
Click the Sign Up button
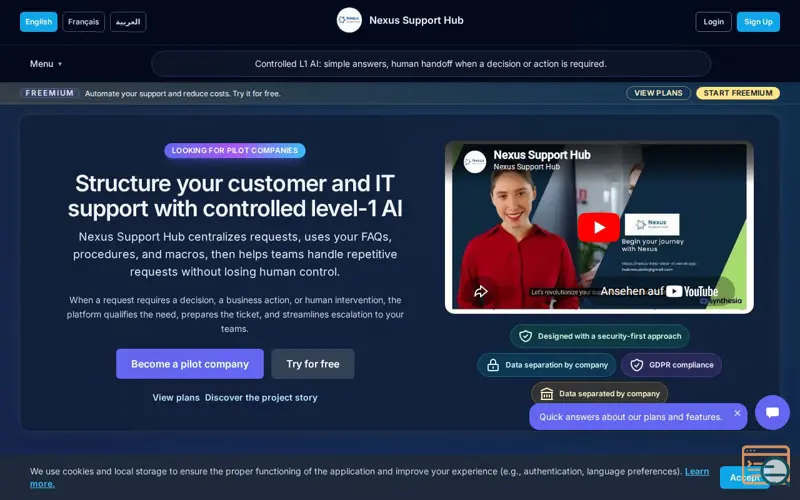tap(758, 22)
